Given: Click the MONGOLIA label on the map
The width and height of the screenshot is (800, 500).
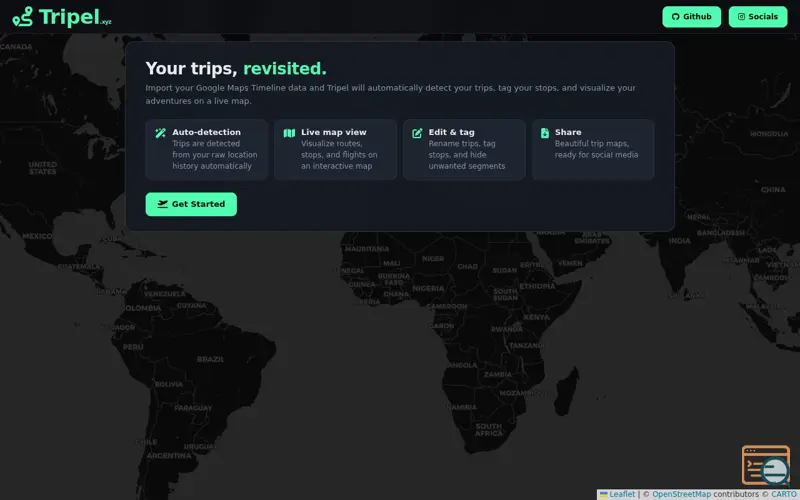Looking at the screenshot, I should click(769, 134).
